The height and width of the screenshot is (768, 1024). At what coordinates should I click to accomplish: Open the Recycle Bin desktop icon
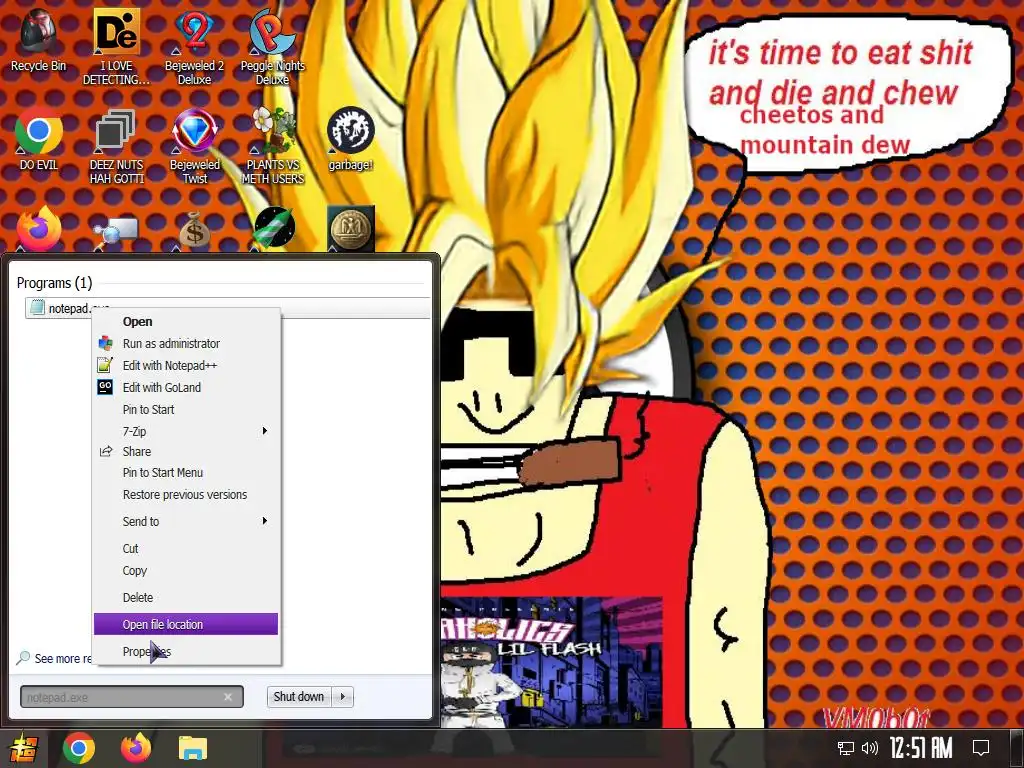39,40
